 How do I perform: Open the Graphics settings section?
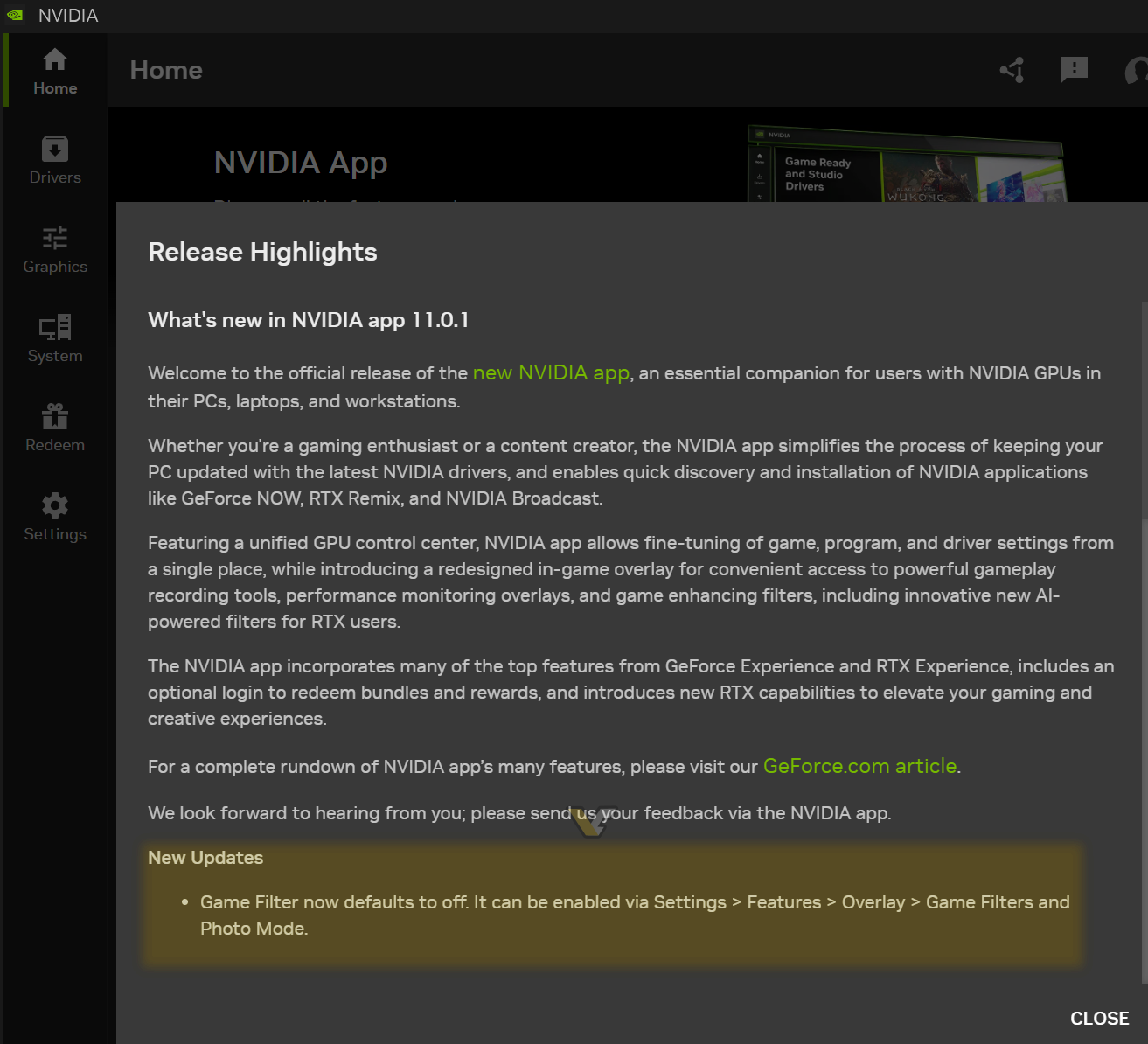click(55, 249)
